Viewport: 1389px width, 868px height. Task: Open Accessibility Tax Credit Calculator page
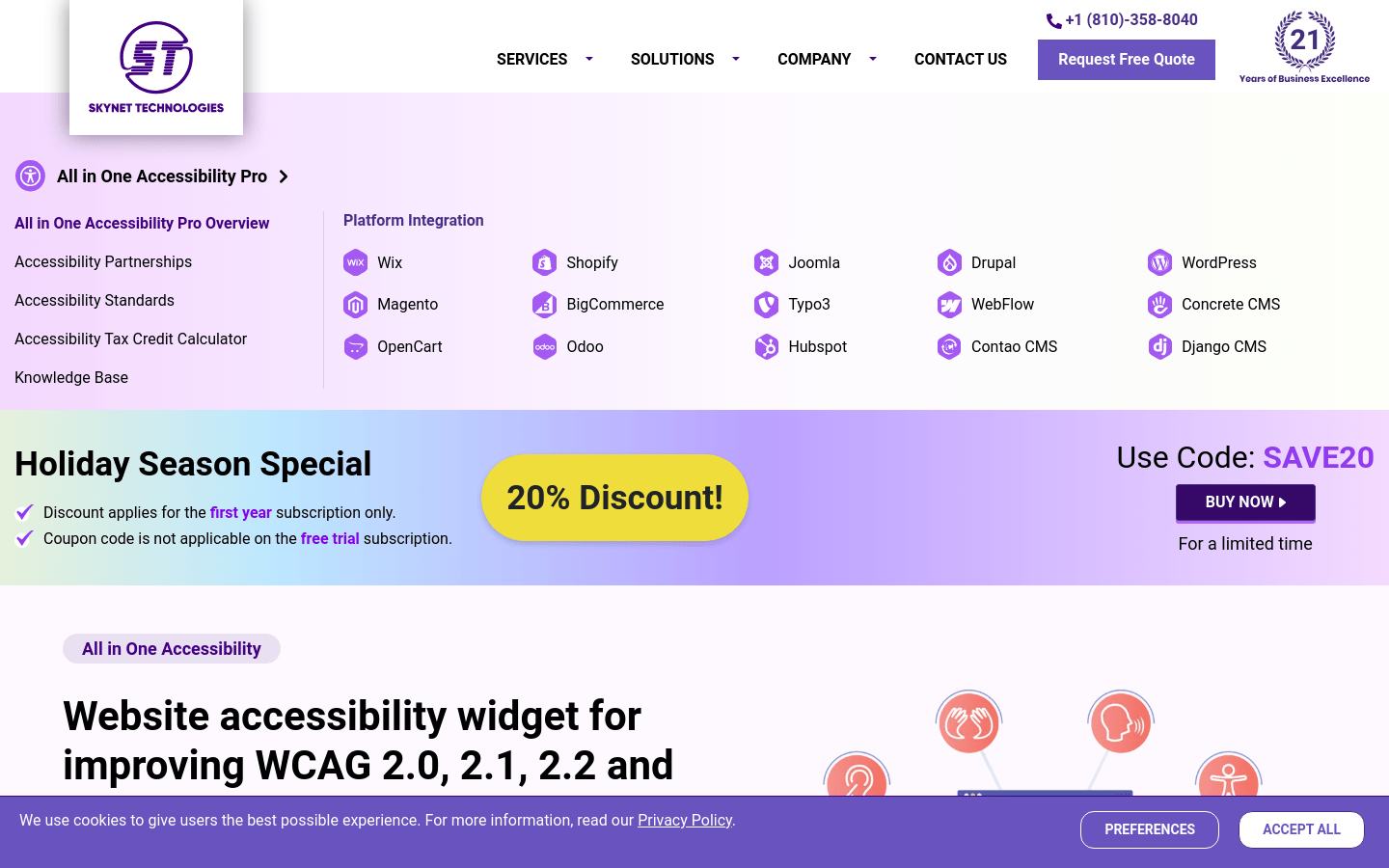pos(130,339)
